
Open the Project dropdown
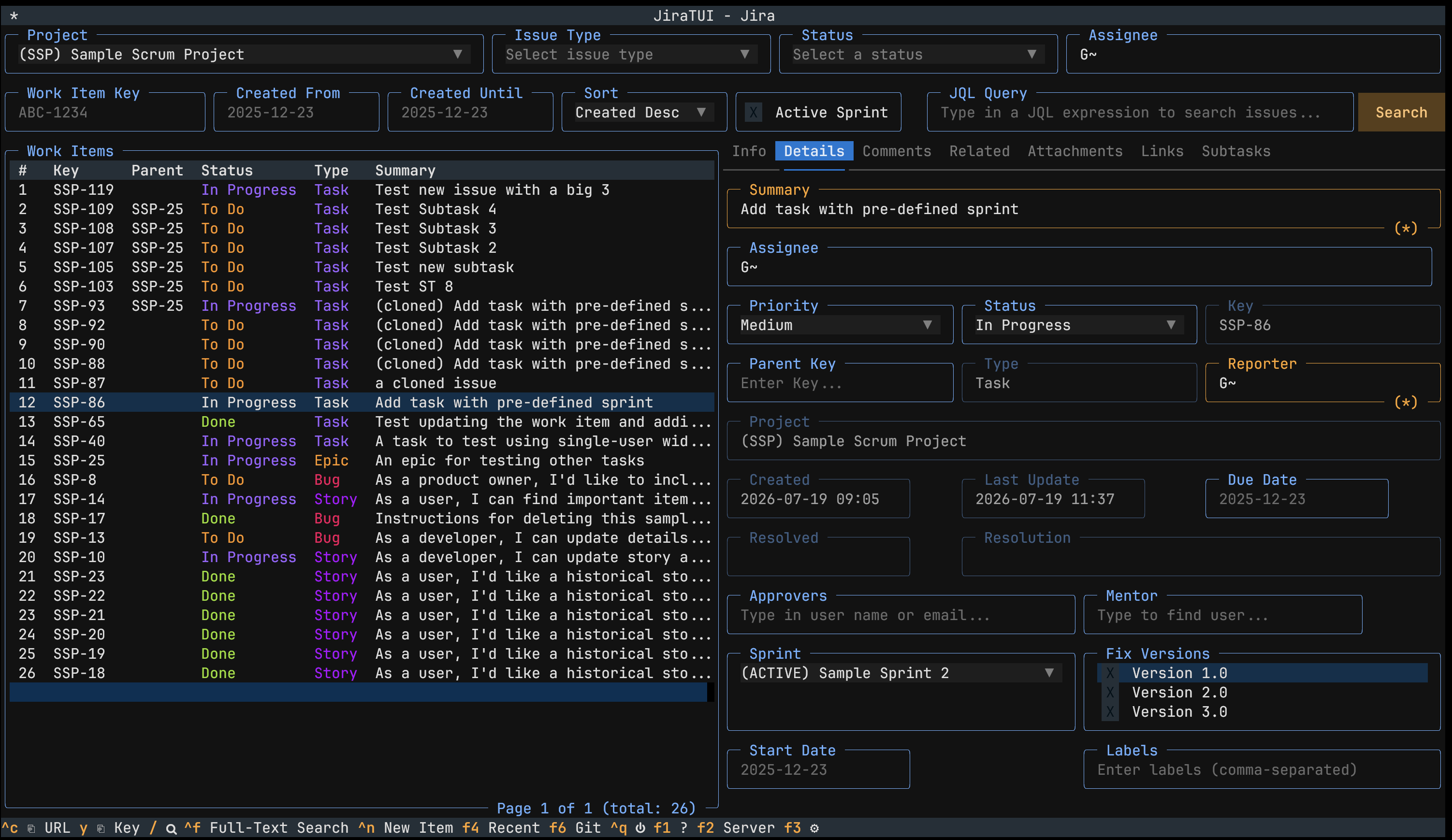pyautogui.click(x=244, y=54)
